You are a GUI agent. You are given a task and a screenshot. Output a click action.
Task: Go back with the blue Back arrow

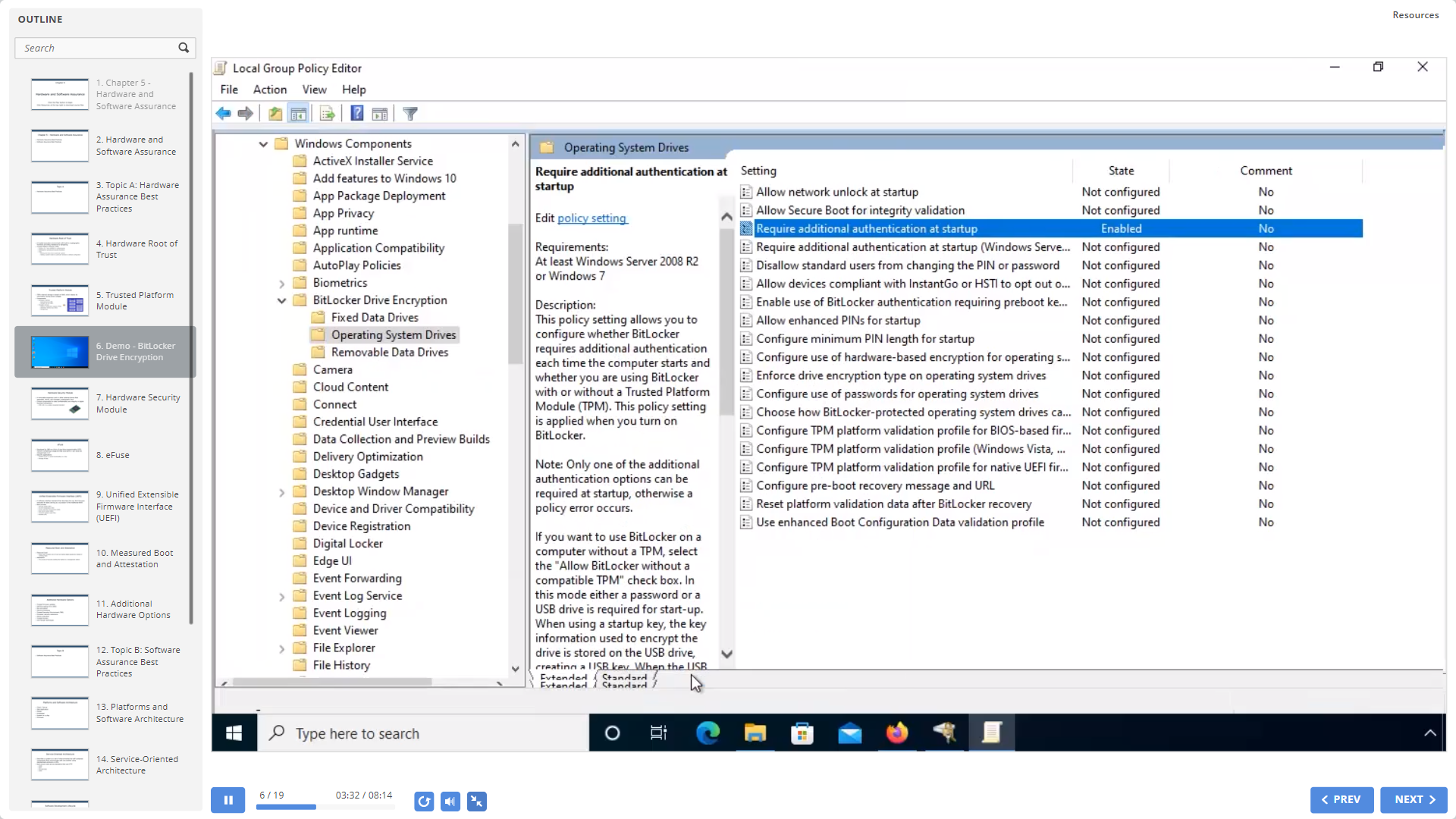coord(223,114)
